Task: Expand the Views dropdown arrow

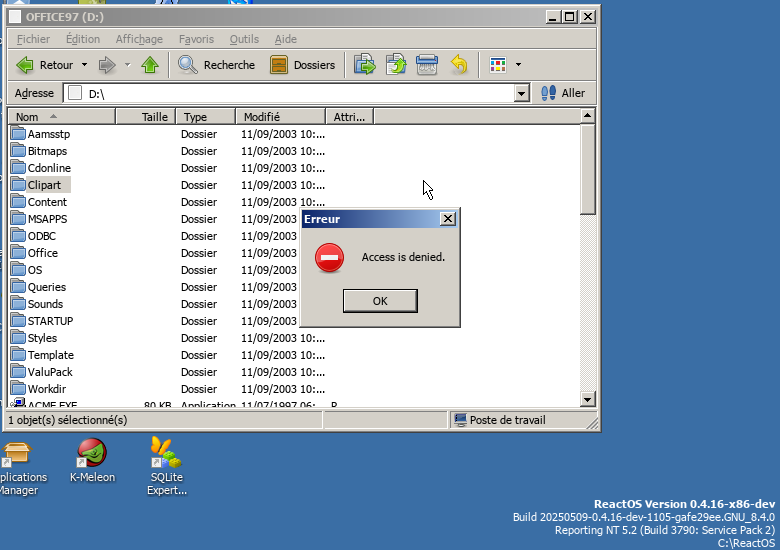Action: (x=518, y=65)
